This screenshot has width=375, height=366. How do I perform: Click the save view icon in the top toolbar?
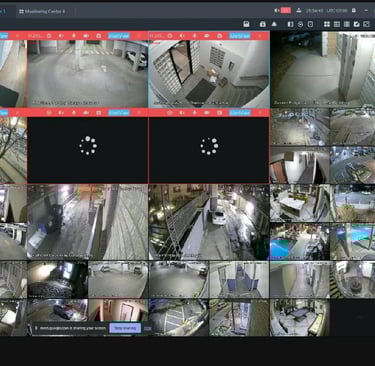coord(246,24)
